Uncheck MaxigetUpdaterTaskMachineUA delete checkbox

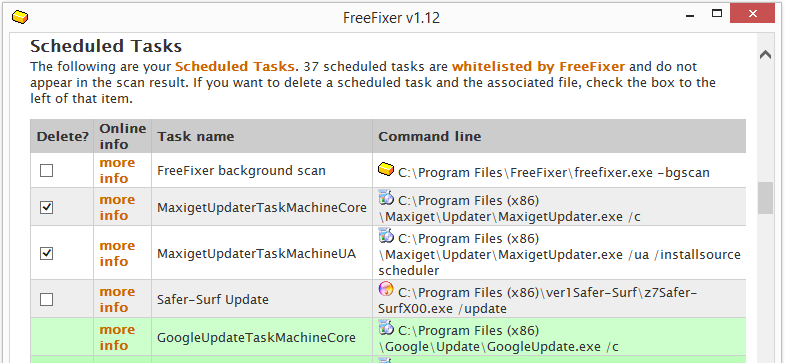[x=47, y=253]
